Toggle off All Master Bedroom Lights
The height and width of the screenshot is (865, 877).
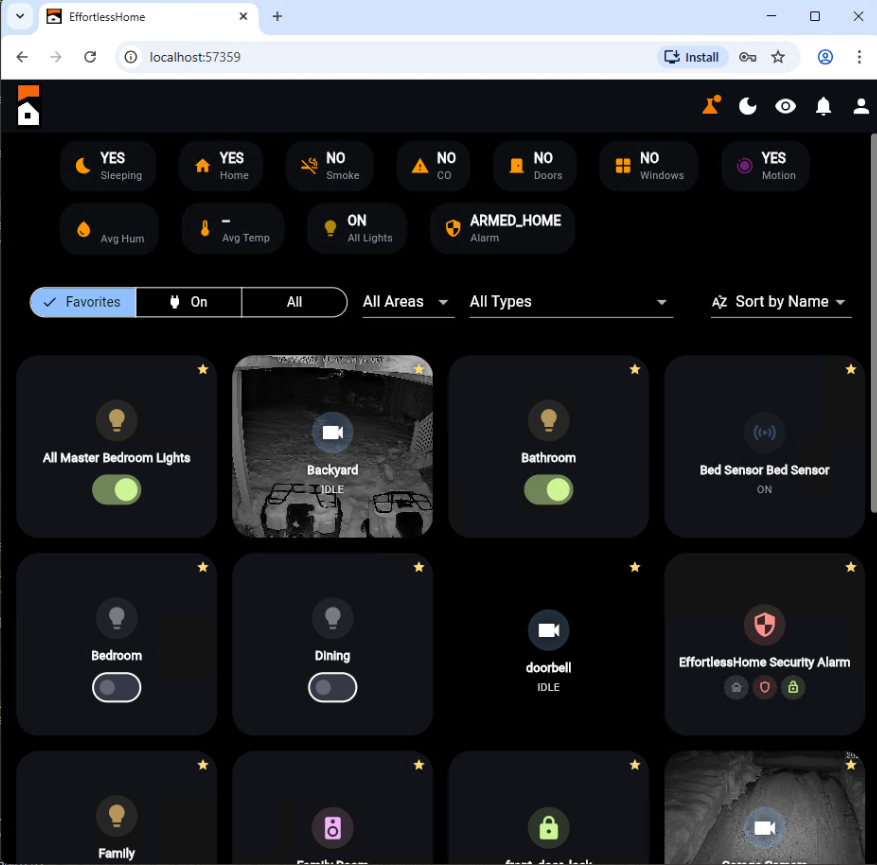[x=116, y=490]
